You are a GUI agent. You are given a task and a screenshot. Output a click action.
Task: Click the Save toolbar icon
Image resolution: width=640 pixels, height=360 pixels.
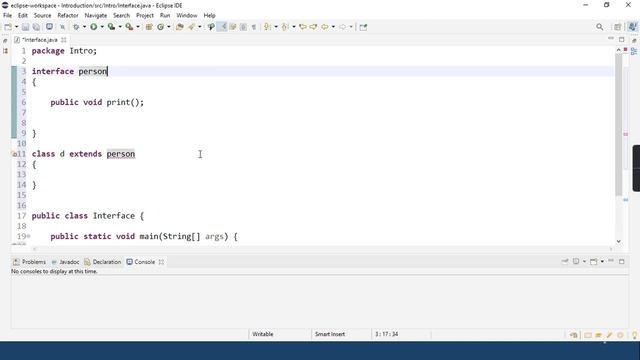pyautogui.click(x=25, y=27)
